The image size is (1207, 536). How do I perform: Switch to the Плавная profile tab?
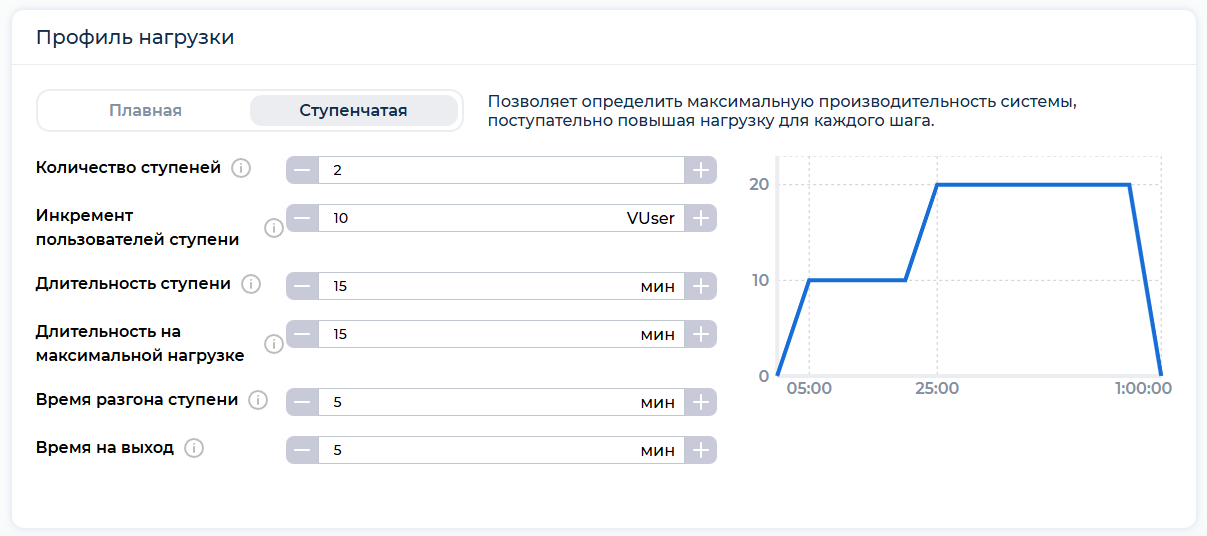(x=145, y=111)
